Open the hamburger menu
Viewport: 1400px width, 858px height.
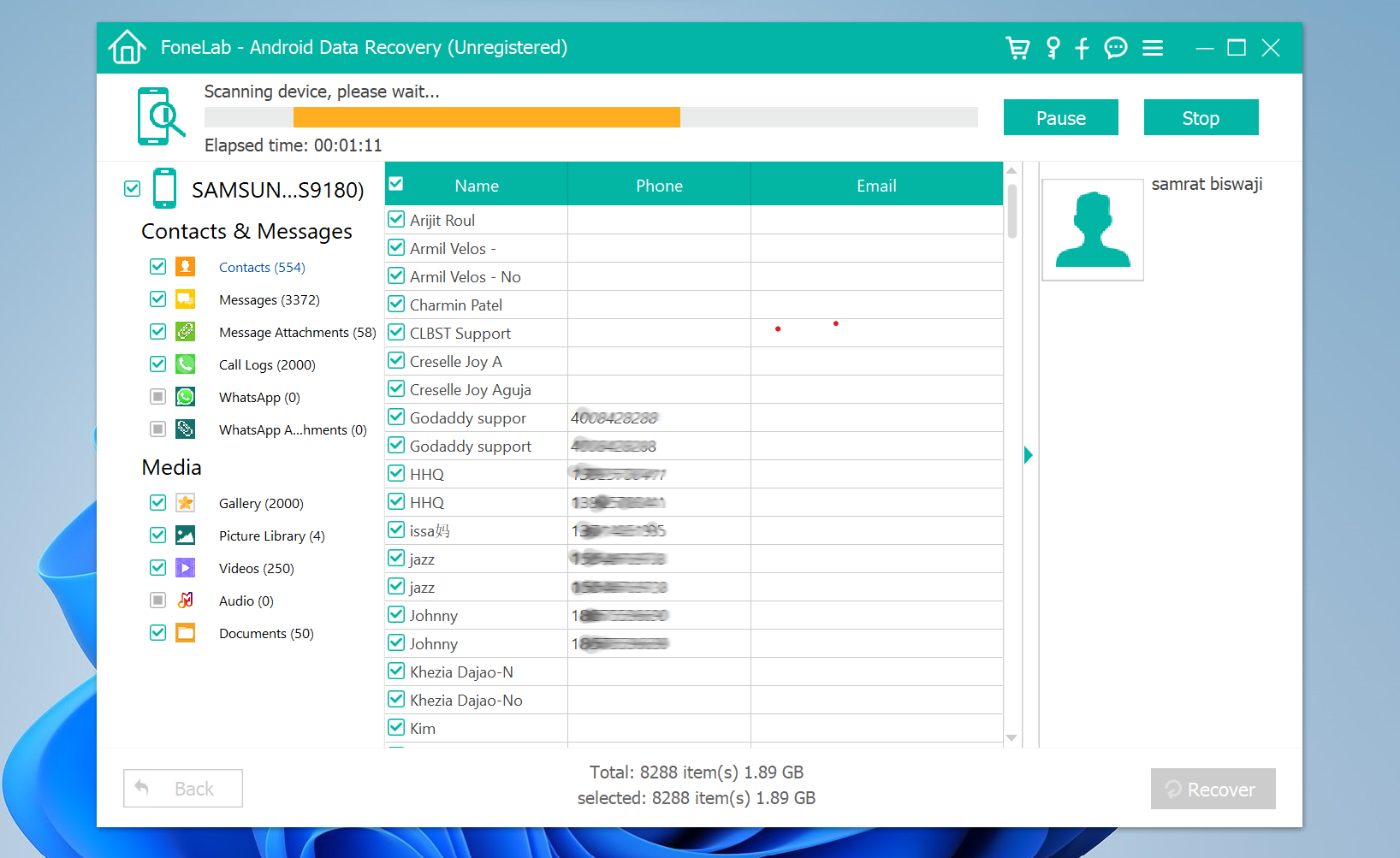(x=1153, y=48)
